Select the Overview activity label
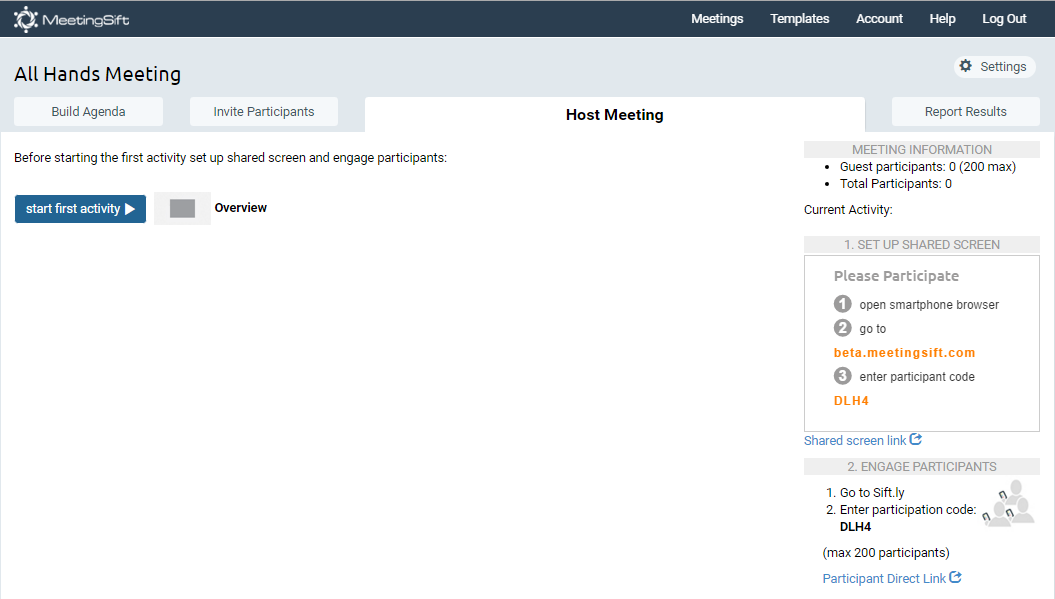Viewport: 1055px width, 599px height. [241, 208]
